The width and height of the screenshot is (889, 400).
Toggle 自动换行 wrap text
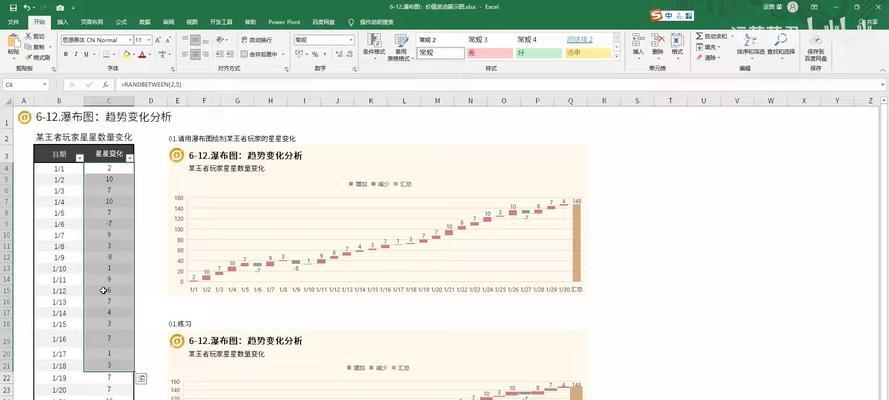pos(257,40)
